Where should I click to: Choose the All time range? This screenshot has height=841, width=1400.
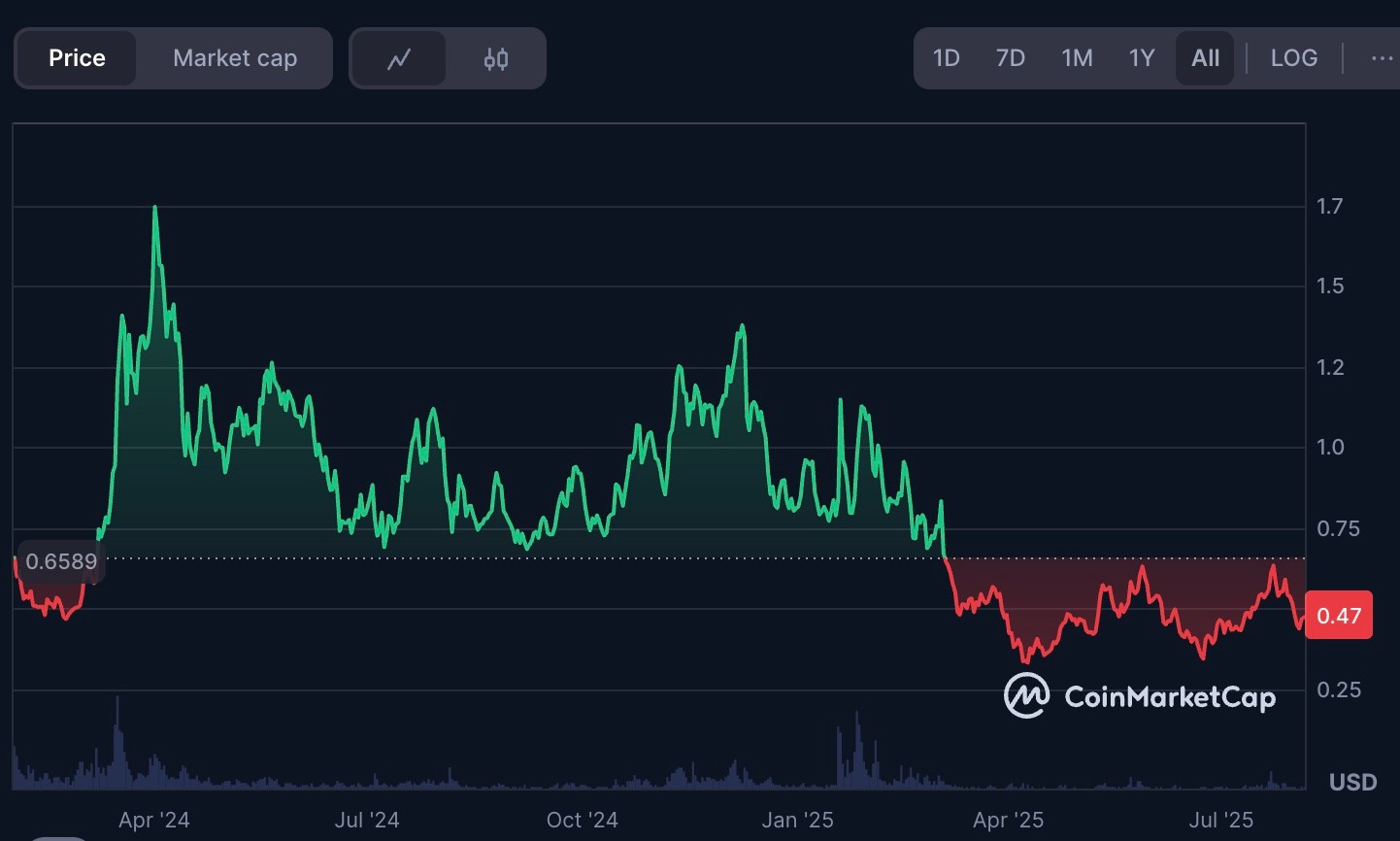pos(1206,58)
